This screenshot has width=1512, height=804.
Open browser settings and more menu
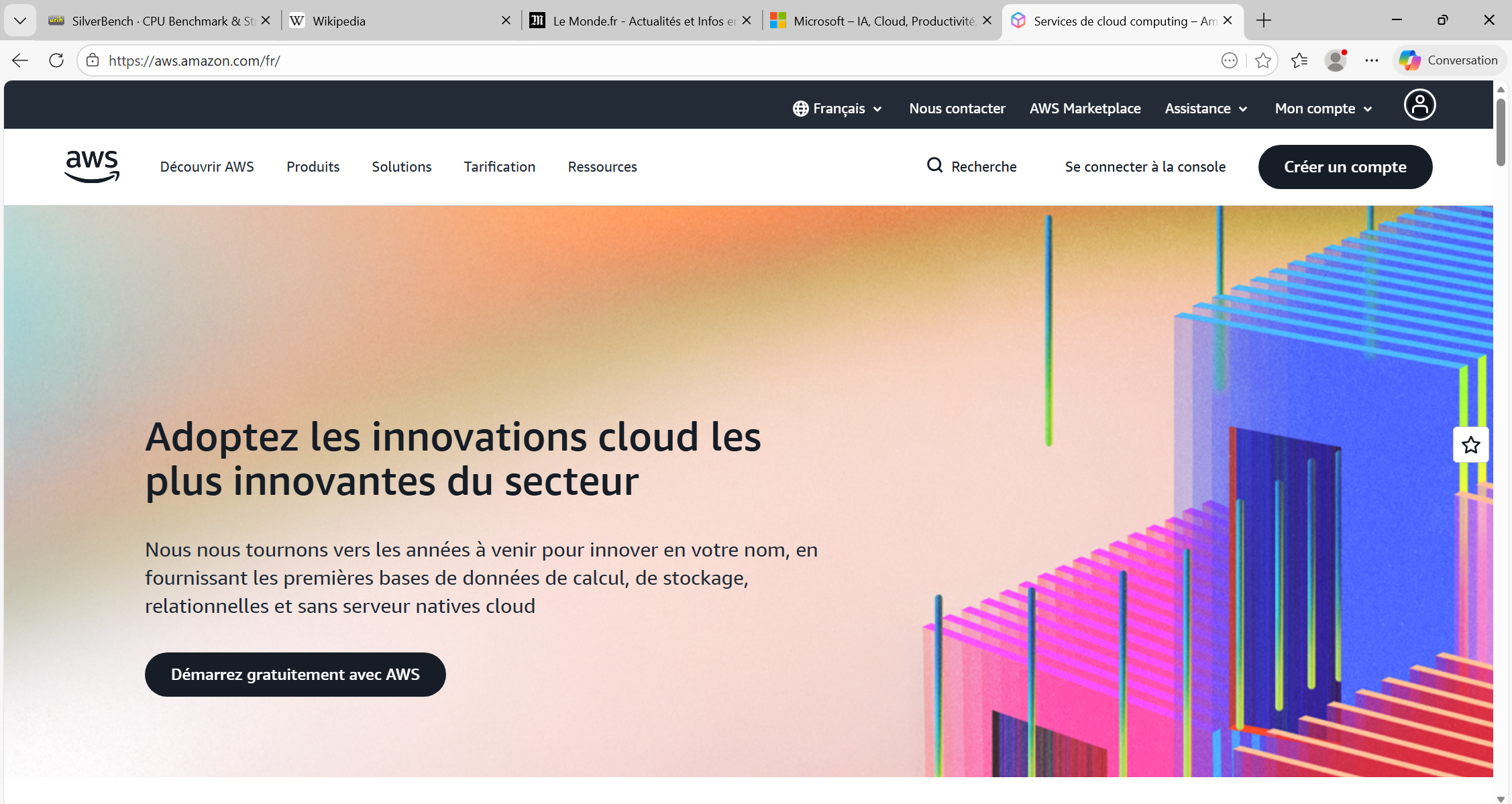[x=1372, y=60]
